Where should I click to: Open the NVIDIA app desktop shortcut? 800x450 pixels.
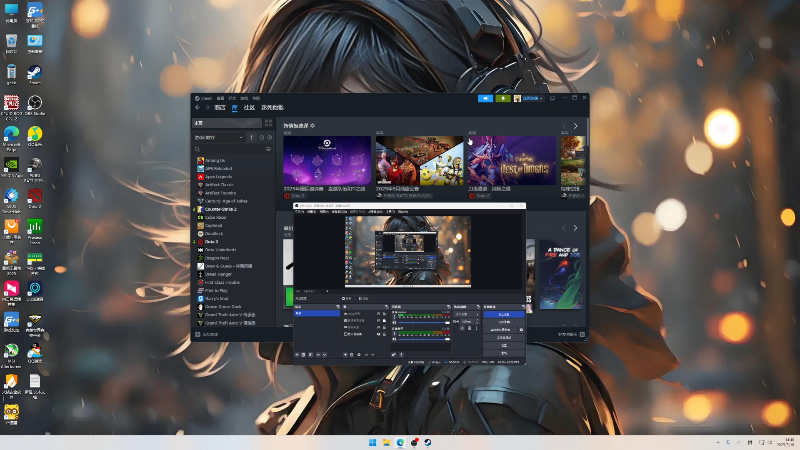[11, 167]
